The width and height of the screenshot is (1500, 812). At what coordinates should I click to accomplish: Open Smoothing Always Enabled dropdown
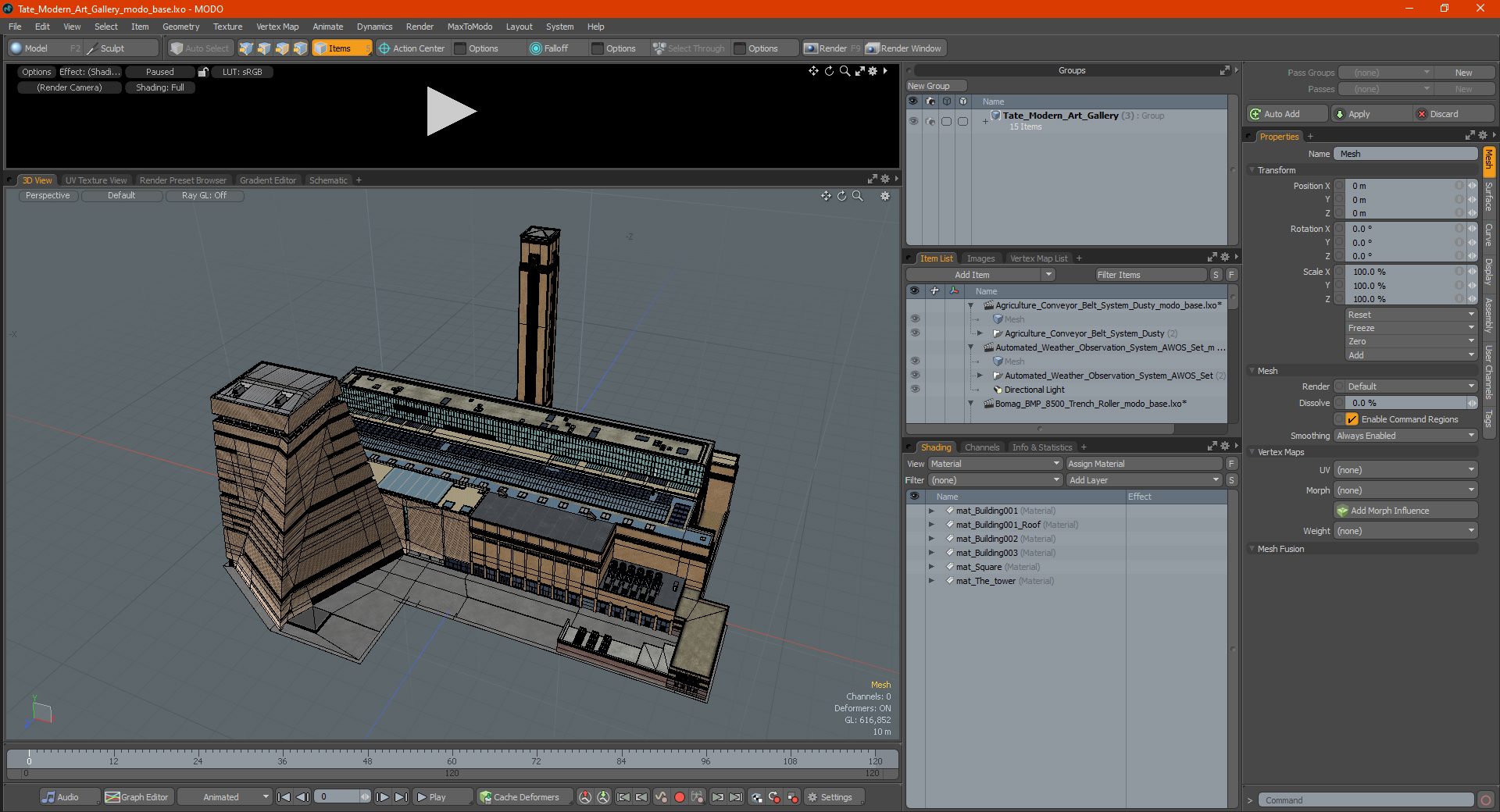pos(1405,436)
